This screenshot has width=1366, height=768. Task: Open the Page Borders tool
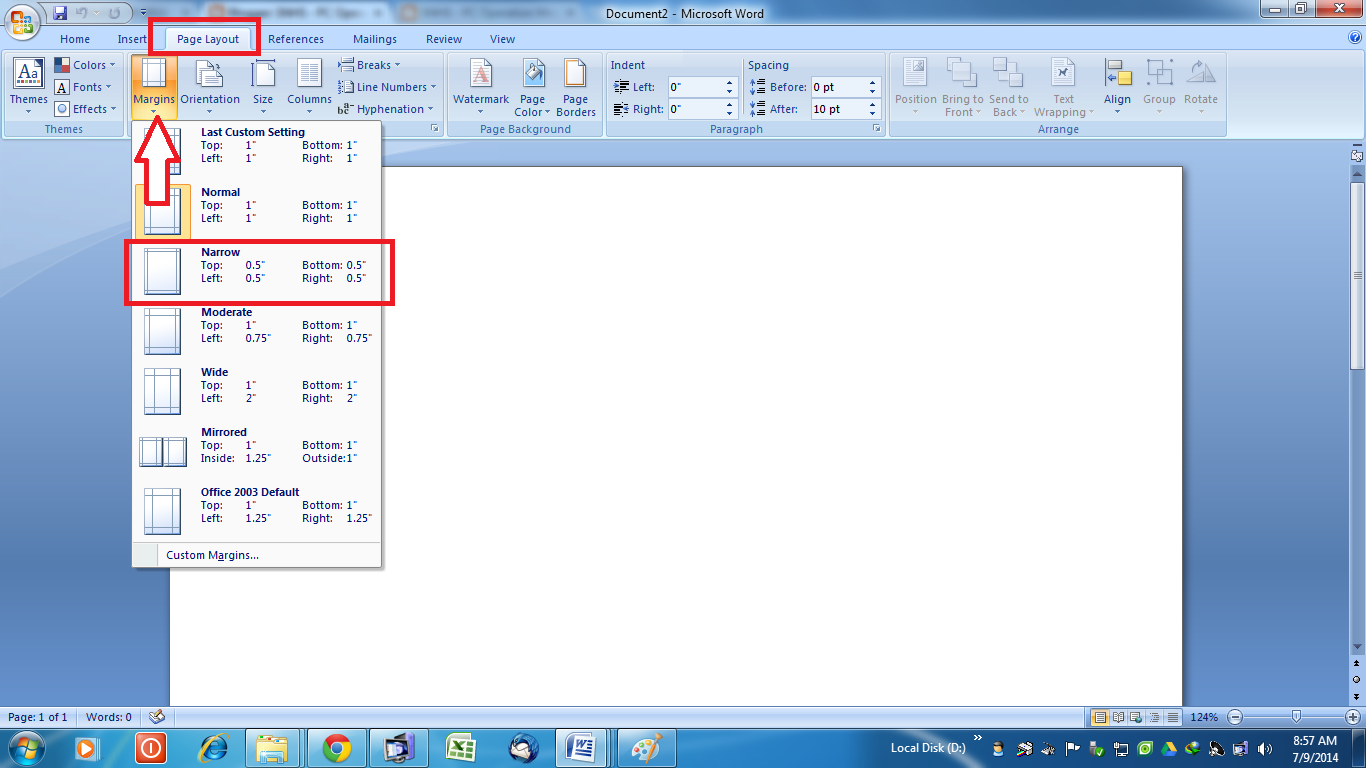576,87
